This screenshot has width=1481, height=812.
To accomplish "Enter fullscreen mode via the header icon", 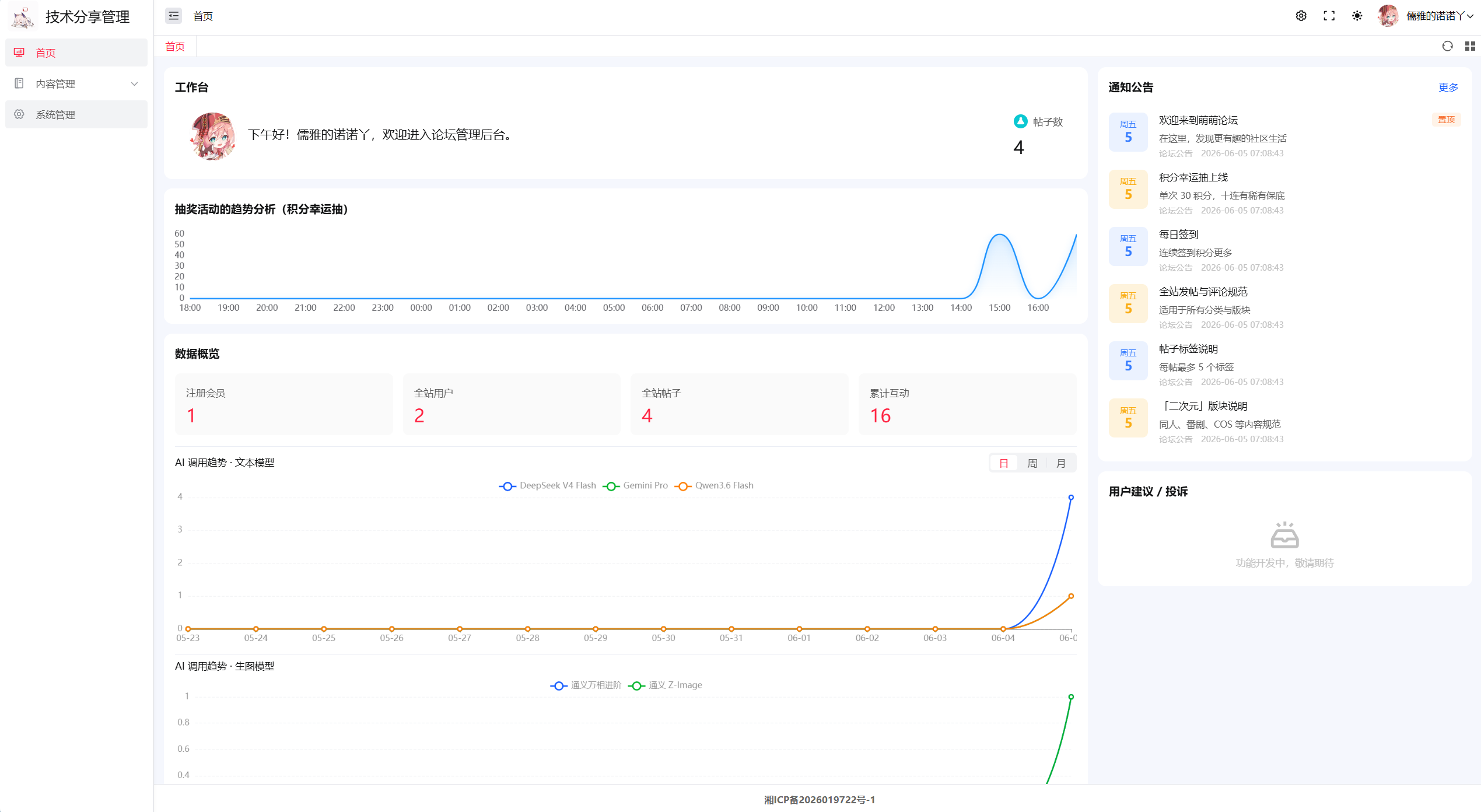I will pyautogui.click(x=1329, y=16).
